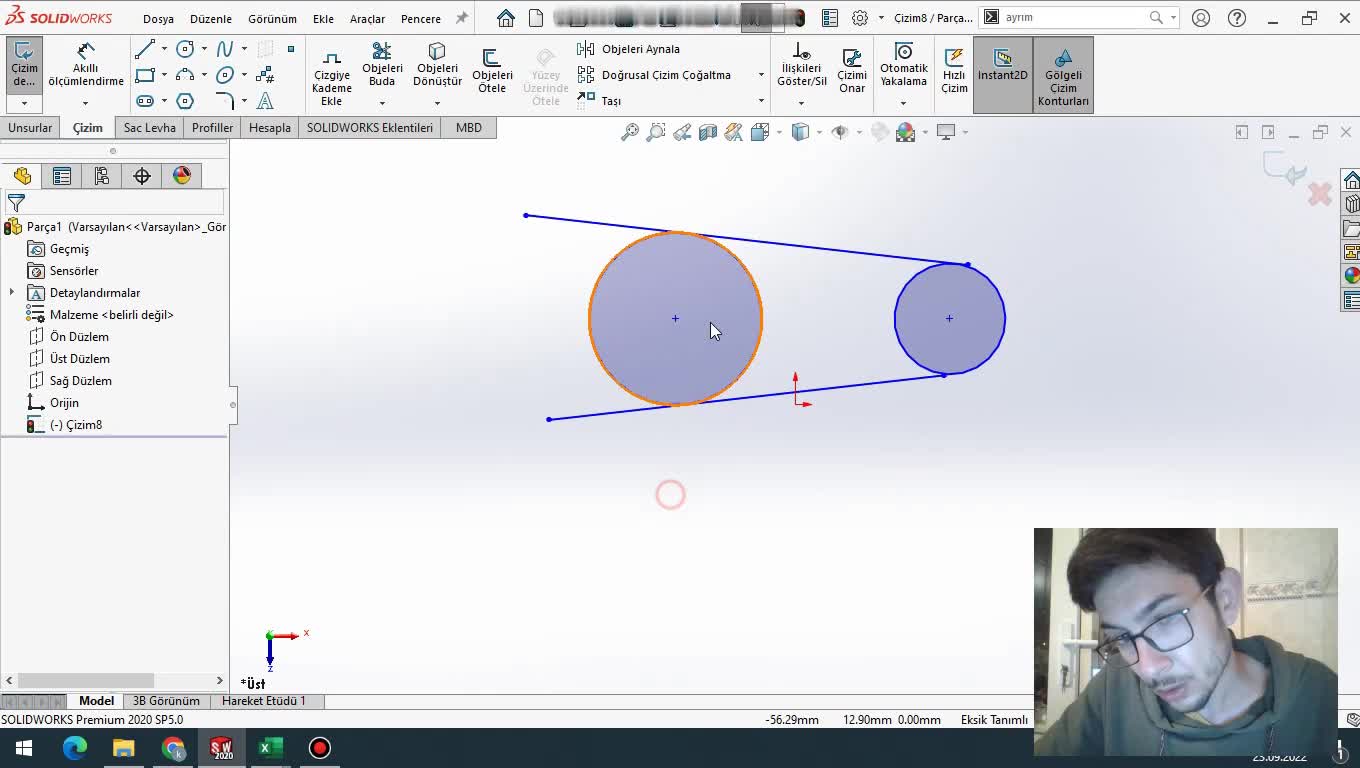Click Akıllı ölçümlendirme smart dimension tool
Image resolution: width=1360 pixels, height=768 pixels.
pyautogui.click(x=86, y=66)
